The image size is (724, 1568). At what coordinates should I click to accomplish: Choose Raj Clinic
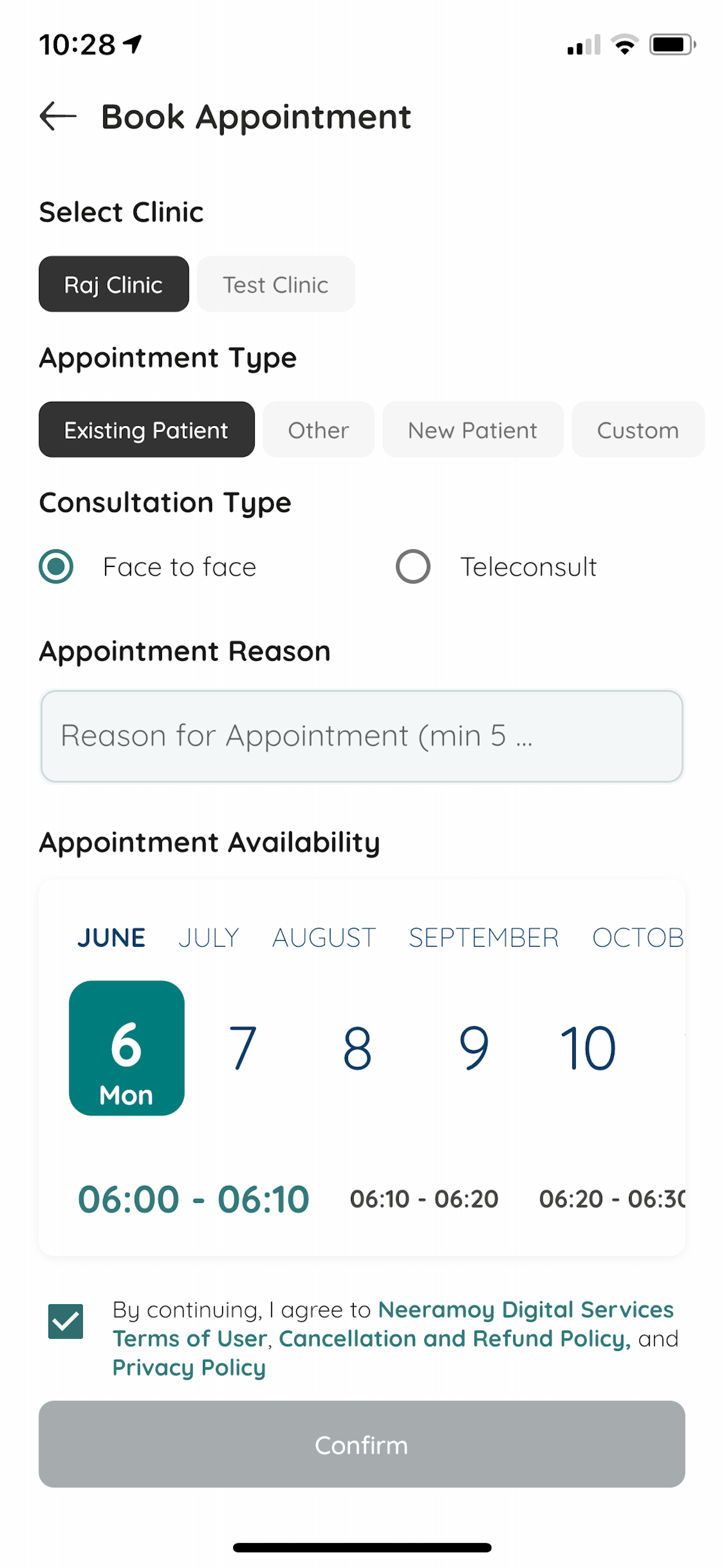pos(114,284)
